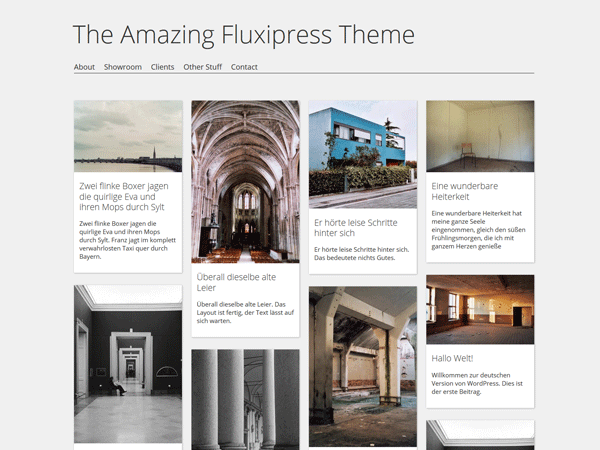Open the river skyline photo thumbnail
This screenshot has height=450, width=600.
tap(128, 136)
